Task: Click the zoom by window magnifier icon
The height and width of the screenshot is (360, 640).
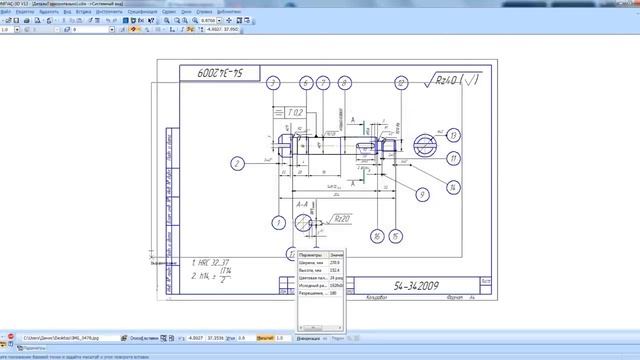Action: click(167, 20)
